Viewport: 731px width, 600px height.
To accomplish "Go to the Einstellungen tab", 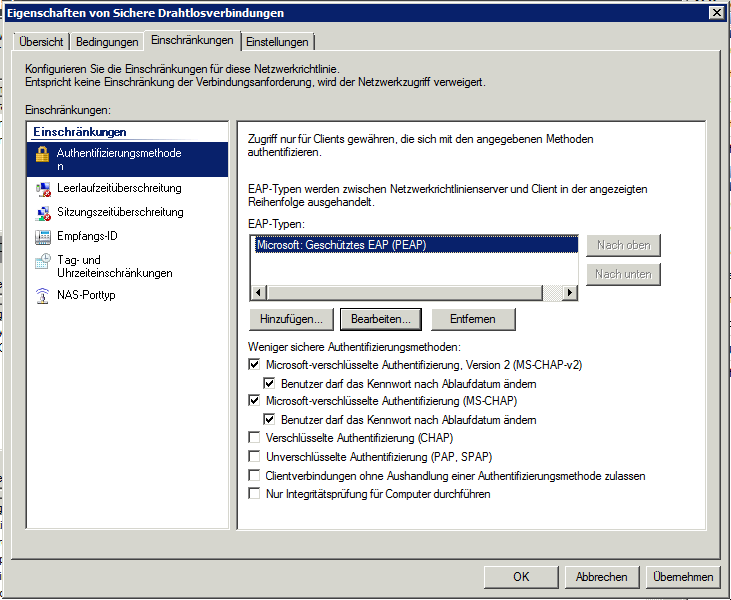I will 278,42.
